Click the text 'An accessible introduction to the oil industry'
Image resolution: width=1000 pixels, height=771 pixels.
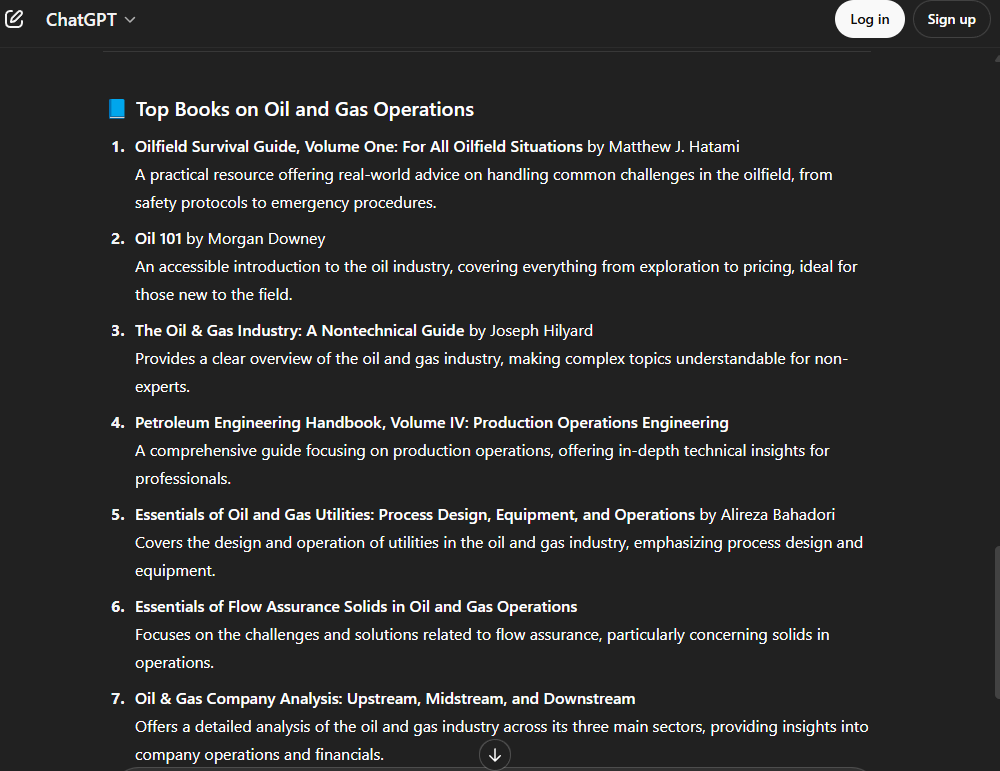point(293,267)
